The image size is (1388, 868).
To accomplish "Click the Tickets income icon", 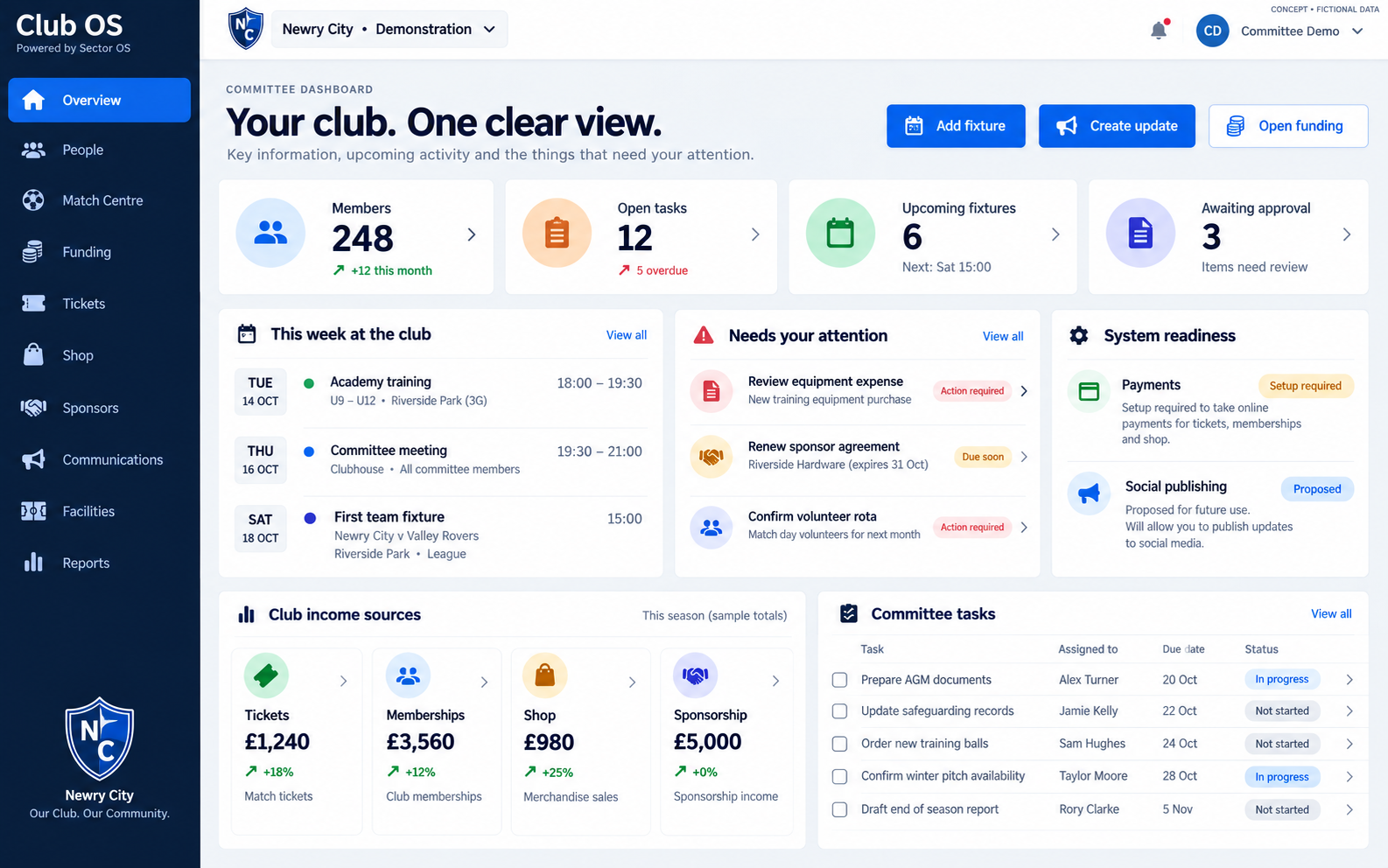I will (266, 675).
